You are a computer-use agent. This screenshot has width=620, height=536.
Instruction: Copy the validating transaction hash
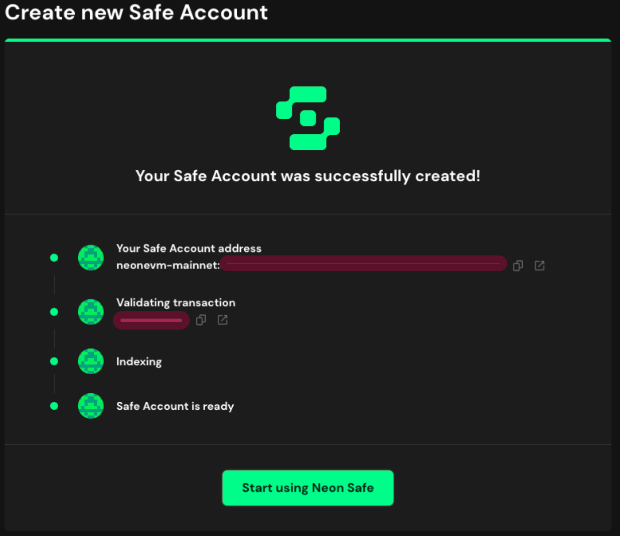201,320
